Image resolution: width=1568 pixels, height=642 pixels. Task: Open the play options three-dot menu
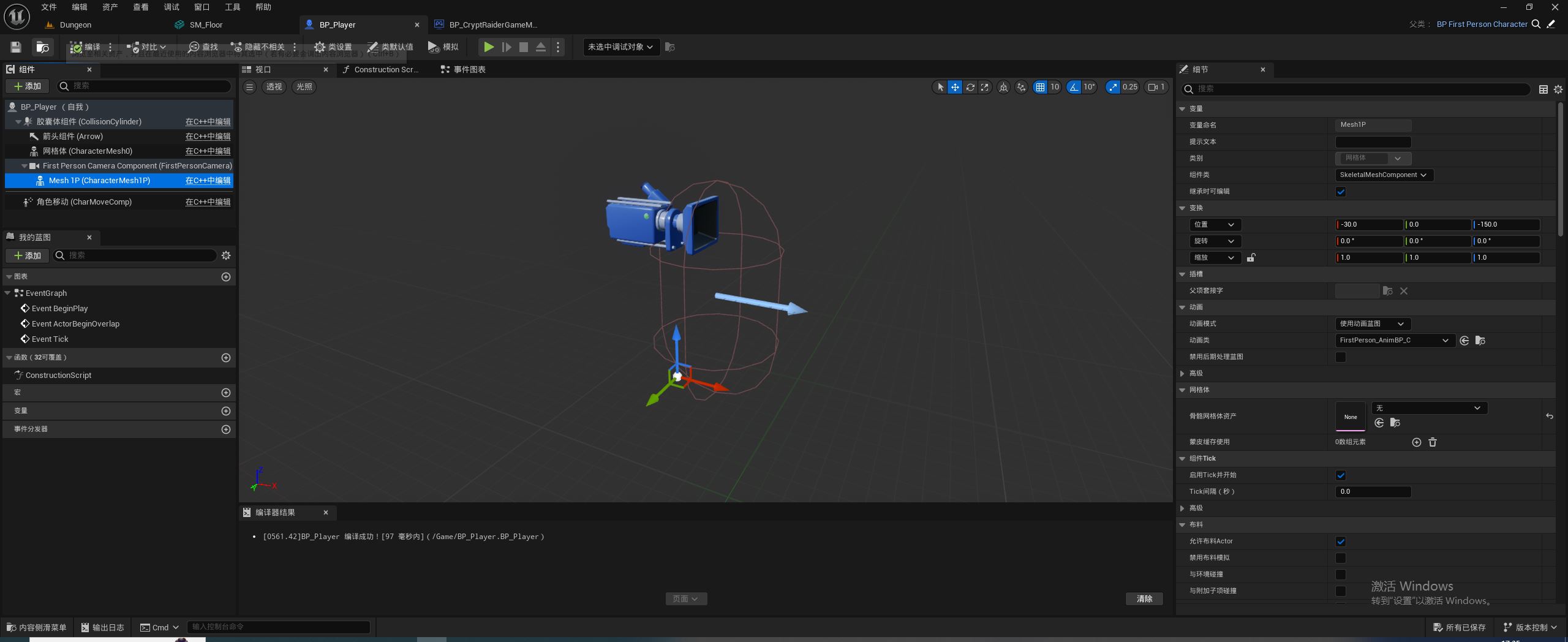click(x=558, y=47)
